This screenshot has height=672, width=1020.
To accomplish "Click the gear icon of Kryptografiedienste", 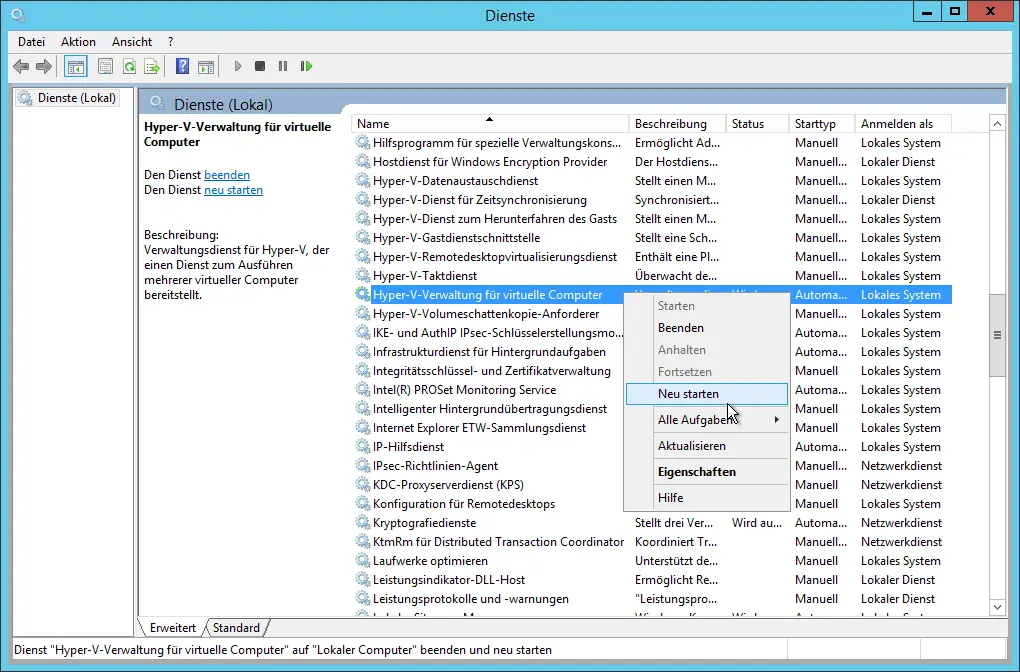I will 362,522.
